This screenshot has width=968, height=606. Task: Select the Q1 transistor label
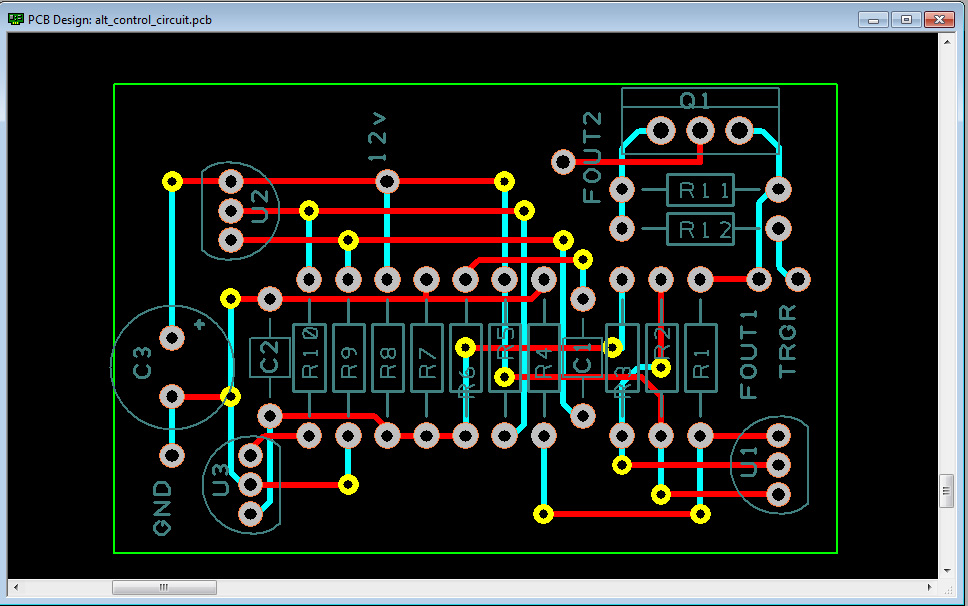coord(695,100)
